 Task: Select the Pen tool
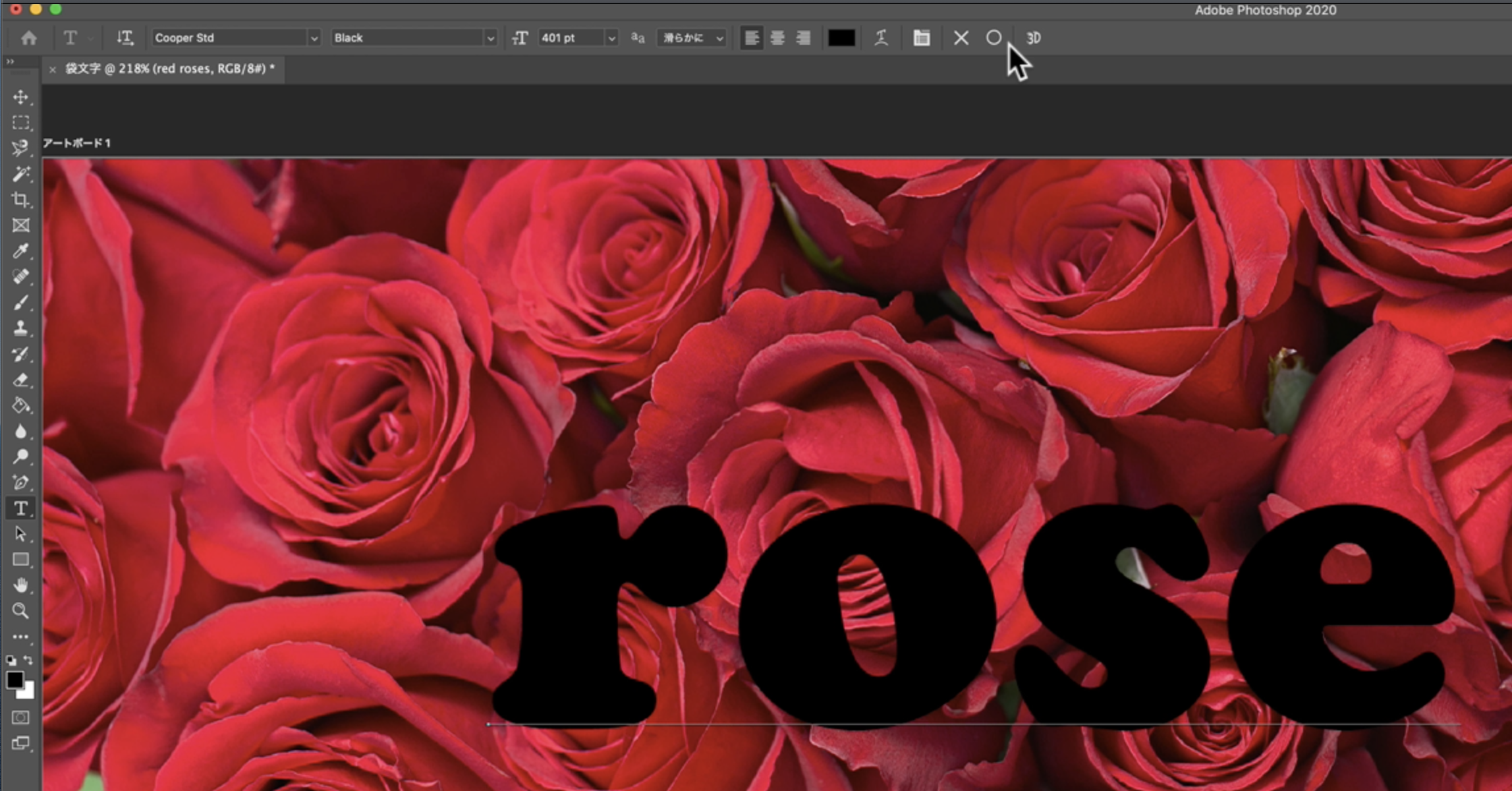pos(20,483)
